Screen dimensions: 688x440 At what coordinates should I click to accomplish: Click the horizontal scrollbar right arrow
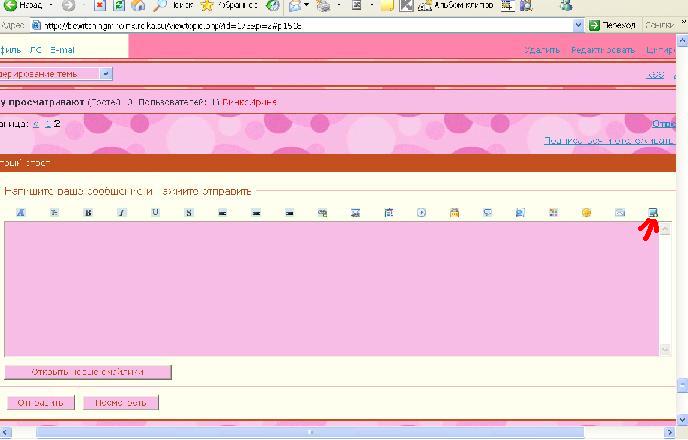coord(670,433)
